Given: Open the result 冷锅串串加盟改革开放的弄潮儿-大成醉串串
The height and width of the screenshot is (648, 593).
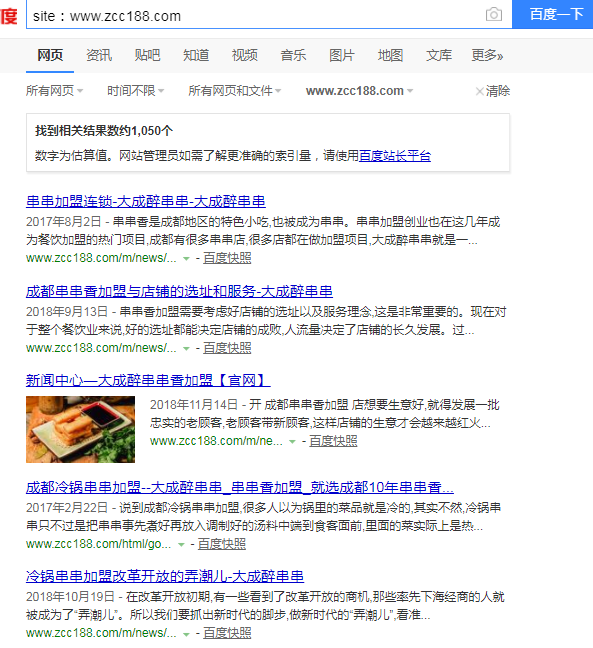Looking at the screenshot, I should pos(165,576).
